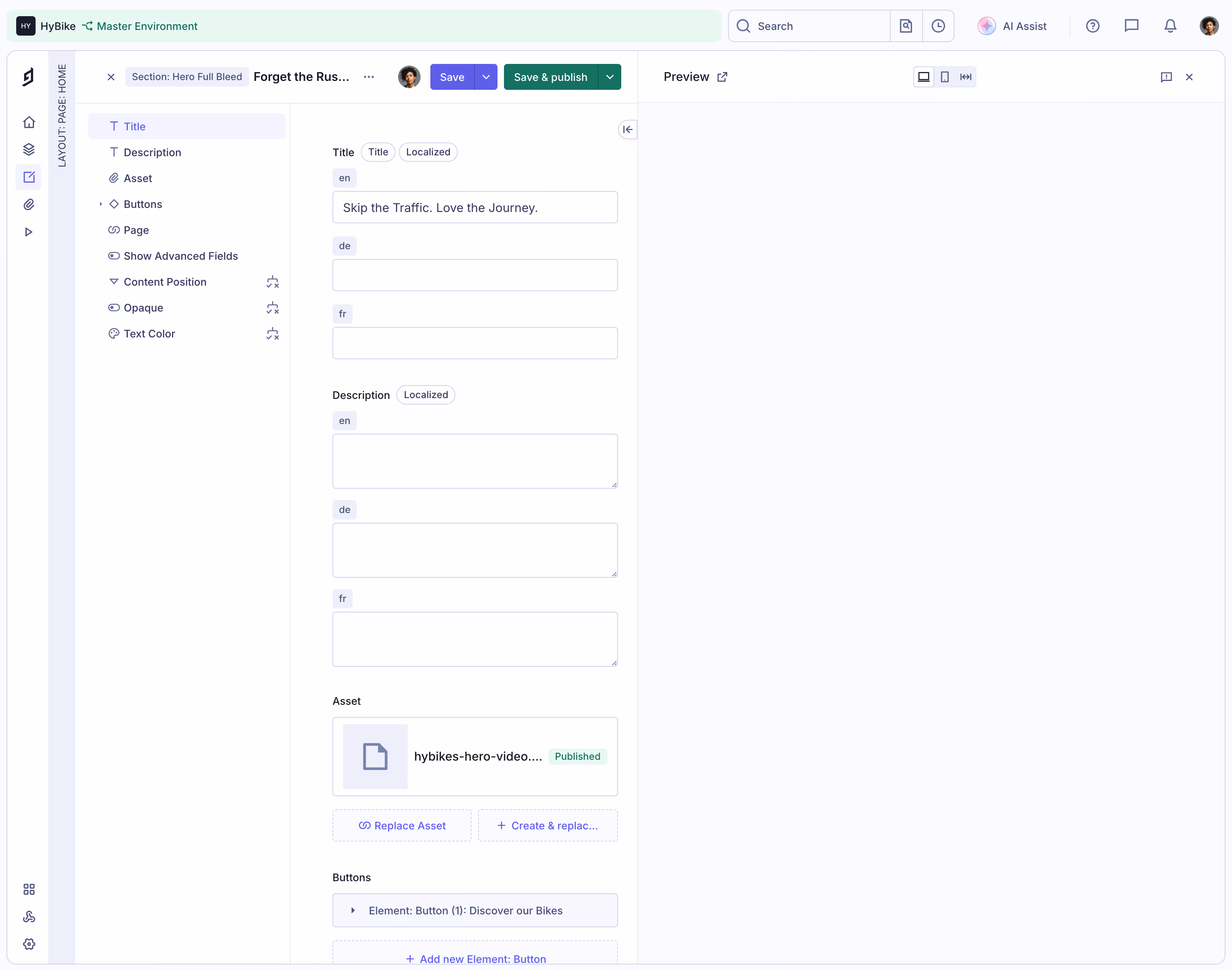Close the Hero Full Bleed entry editor

pyautogui.click(x=111, y=77)
